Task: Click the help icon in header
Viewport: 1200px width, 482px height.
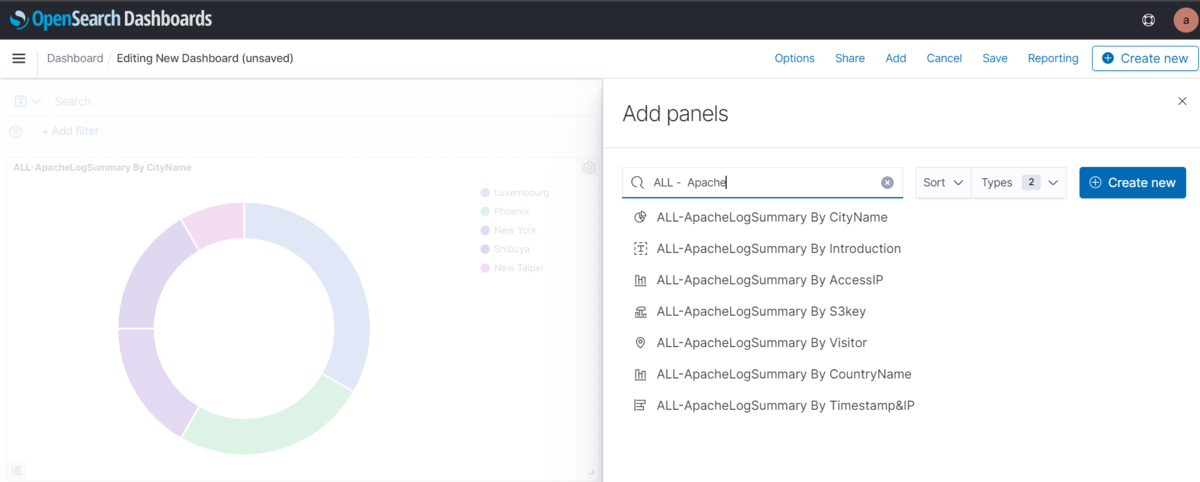Action: coord(1149,20)
